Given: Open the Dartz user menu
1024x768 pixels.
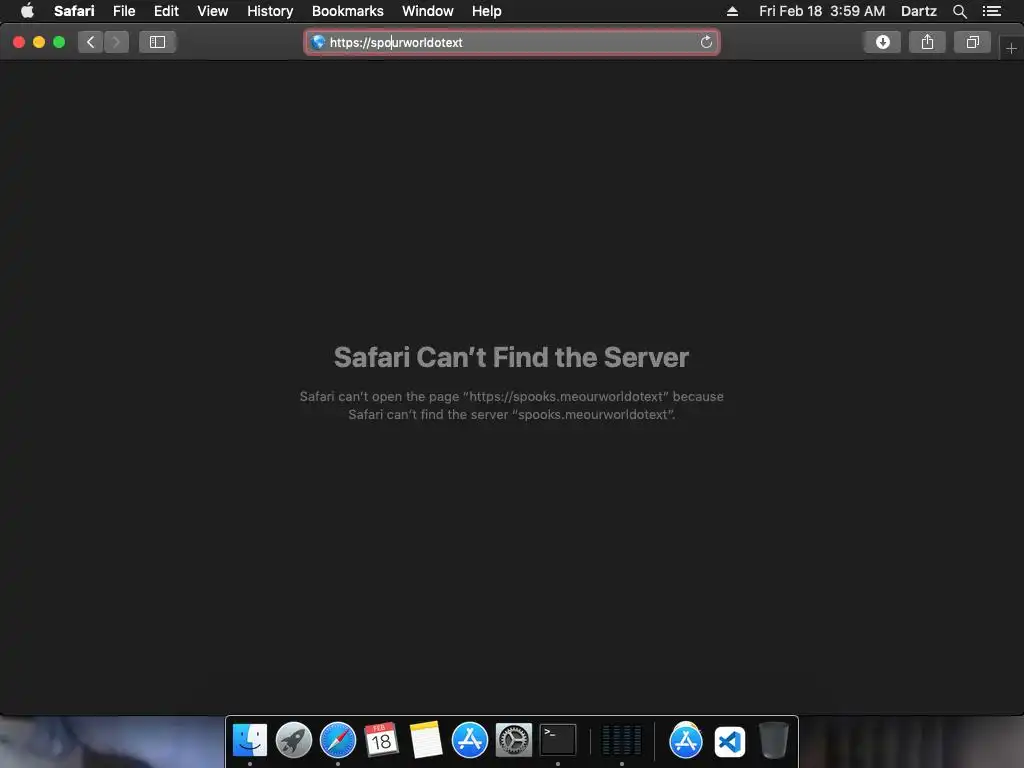Looking at the screenshot, I should 918,11.
